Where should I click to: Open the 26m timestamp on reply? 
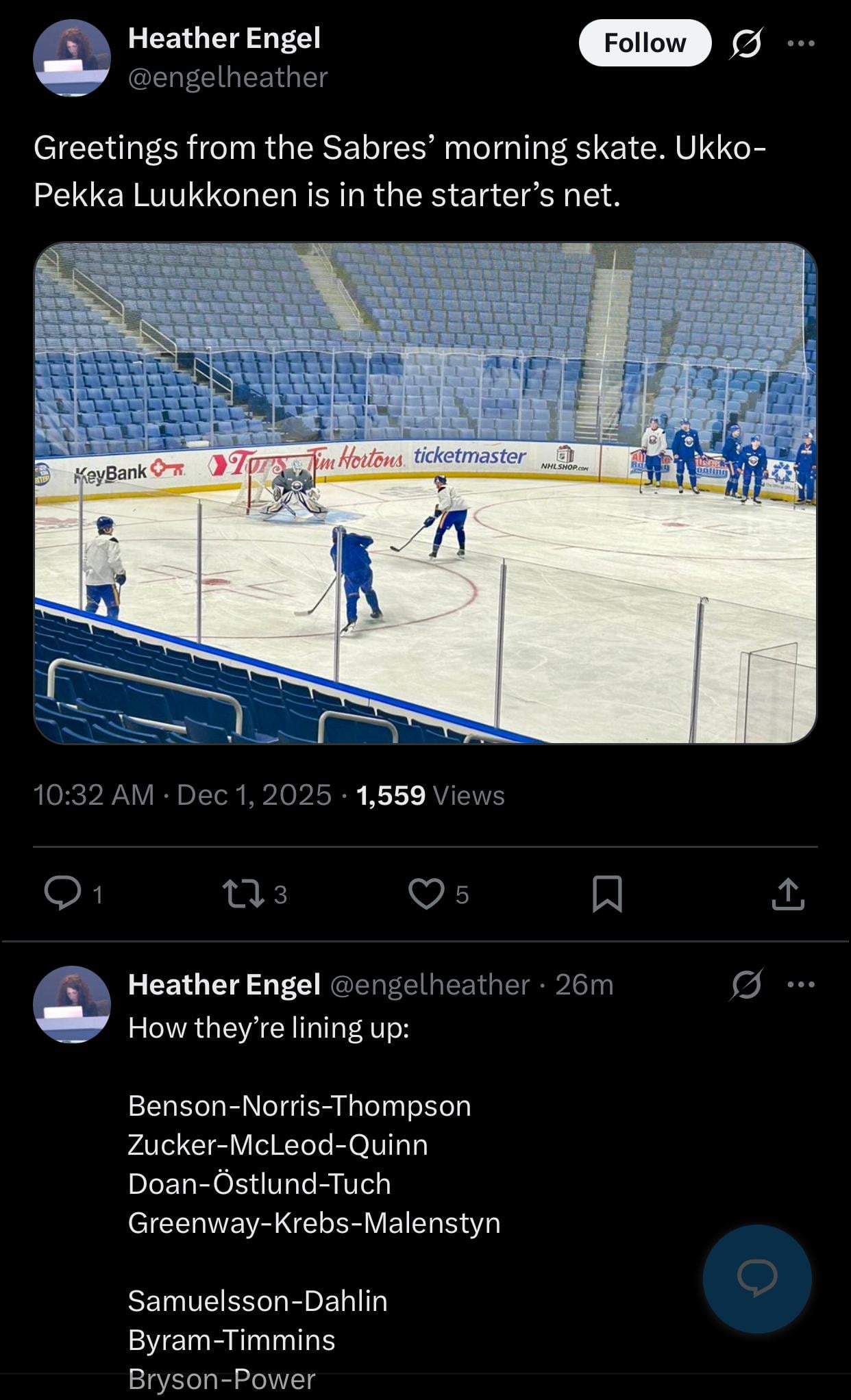pos(584,984)
